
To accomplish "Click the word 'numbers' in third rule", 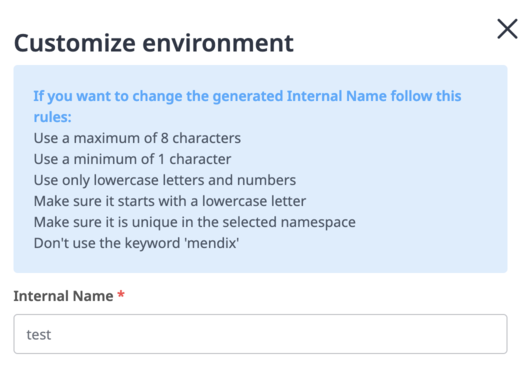I will 267,180.
